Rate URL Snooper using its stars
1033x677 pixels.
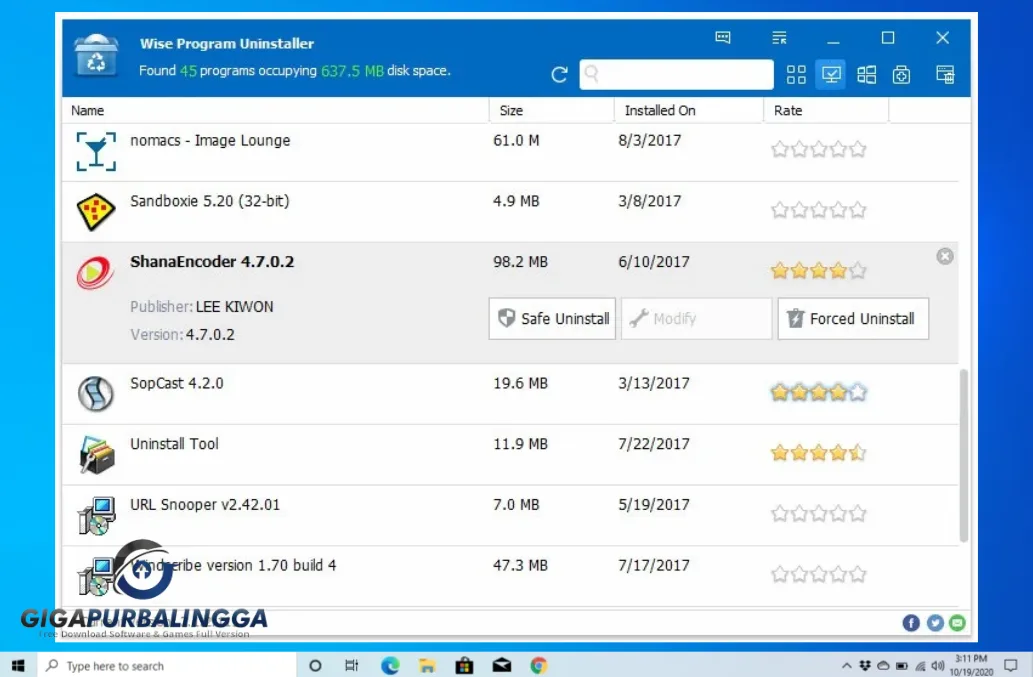tap(818, 514)
